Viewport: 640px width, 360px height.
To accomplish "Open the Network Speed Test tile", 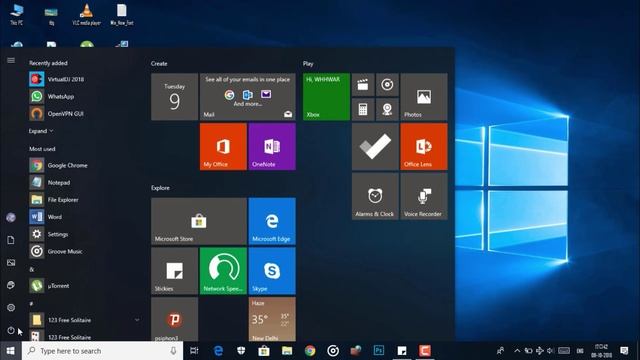I will 223,271.
